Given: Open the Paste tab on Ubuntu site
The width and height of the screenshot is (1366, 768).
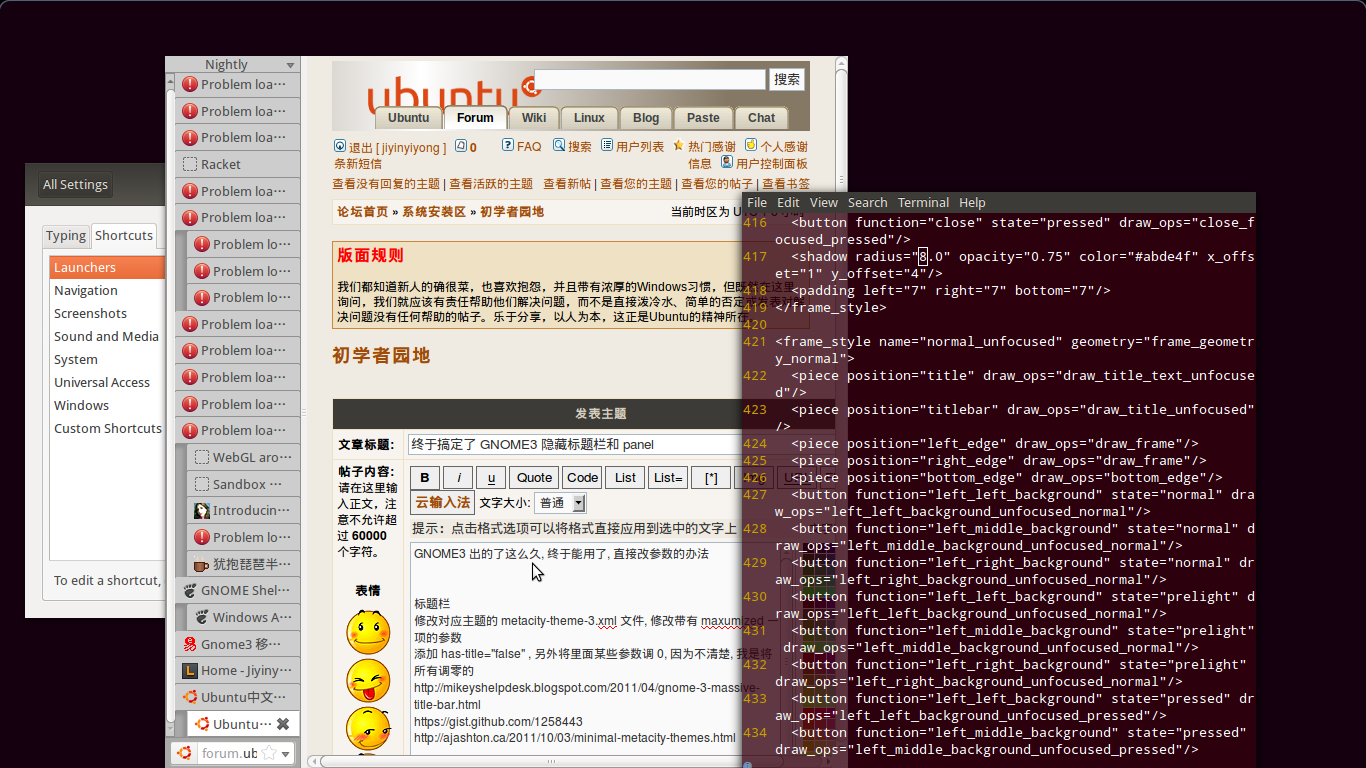Looking at the screenshot, I should 703,118.
